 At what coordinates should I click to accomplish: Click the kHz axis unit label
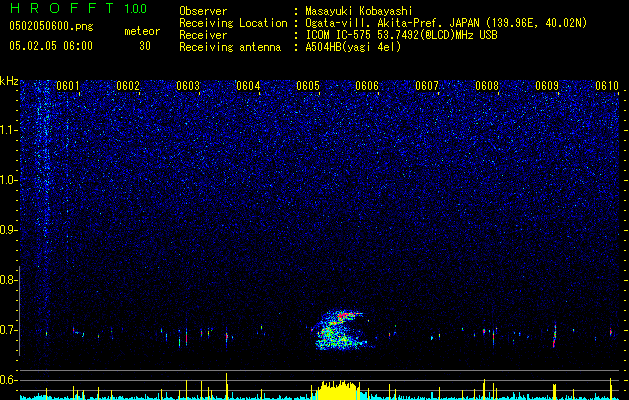tap(9, 81)
